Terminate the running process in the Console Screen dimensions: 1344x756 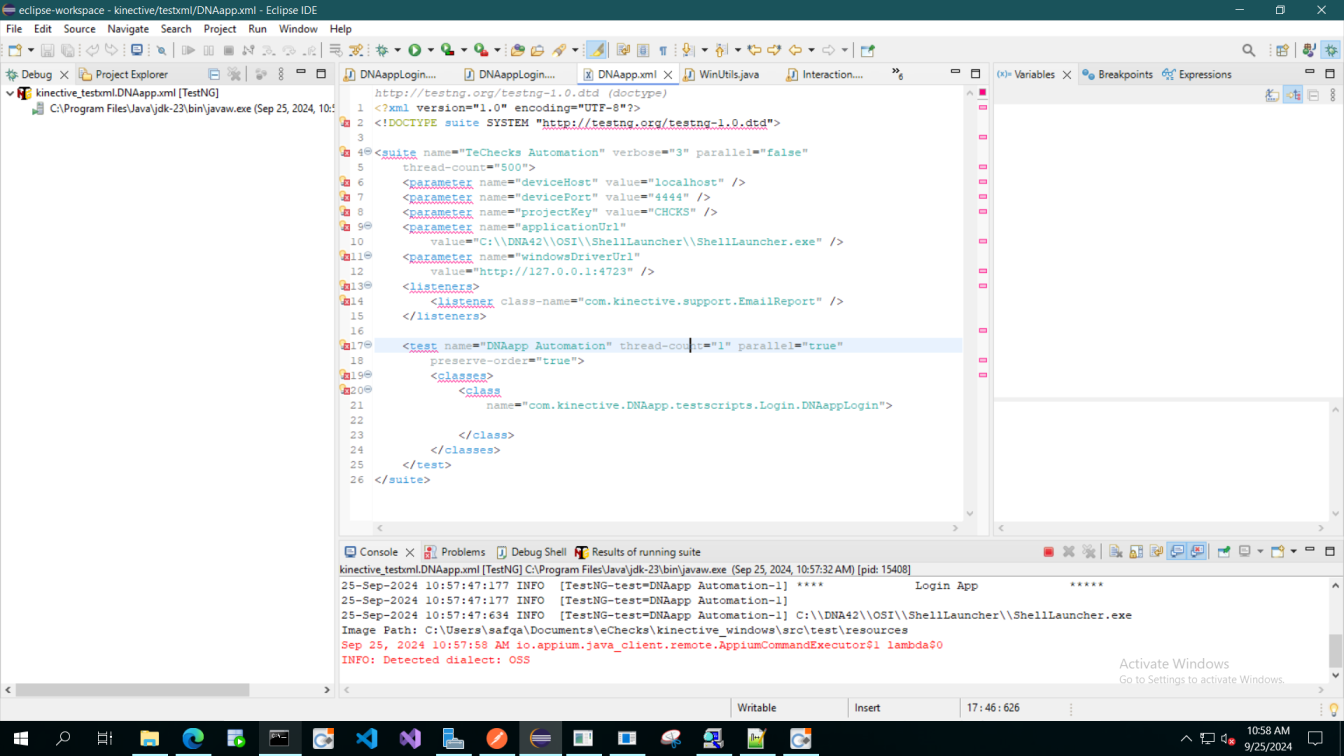[1048, 552]
